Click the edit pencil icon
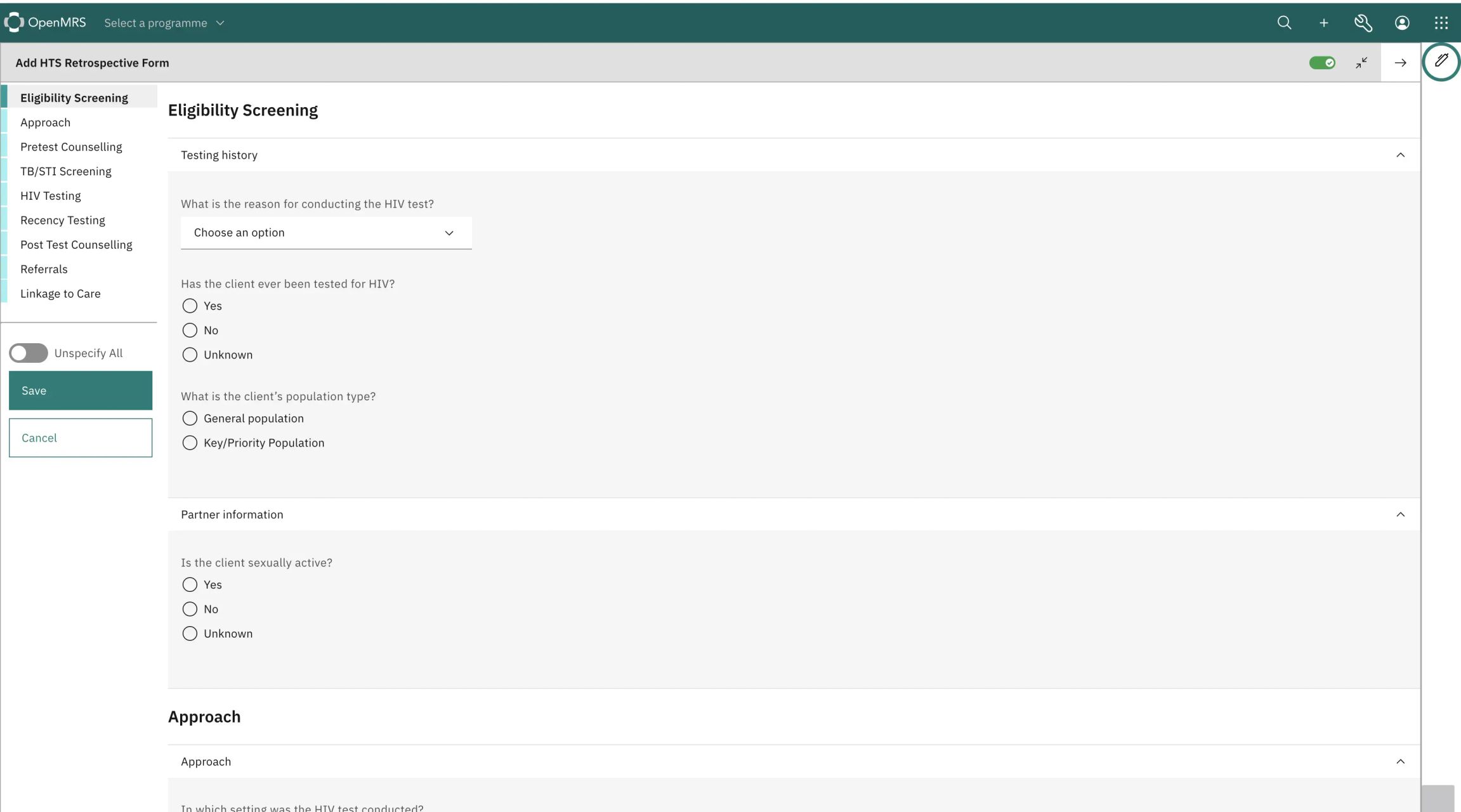1461x812 pixels. [1440, 62]
